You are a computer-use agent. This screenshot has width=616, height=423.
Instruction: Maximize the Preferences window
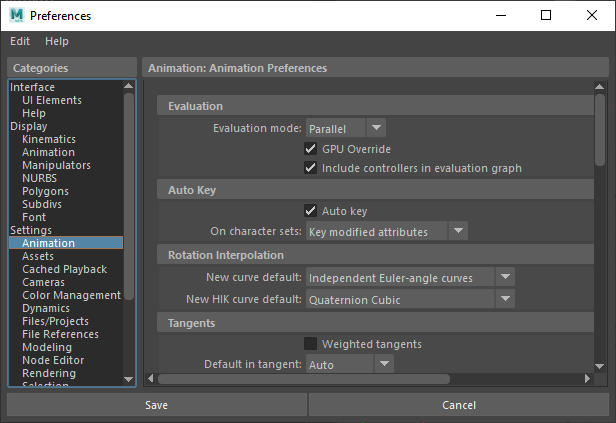[x=546, y=16]
